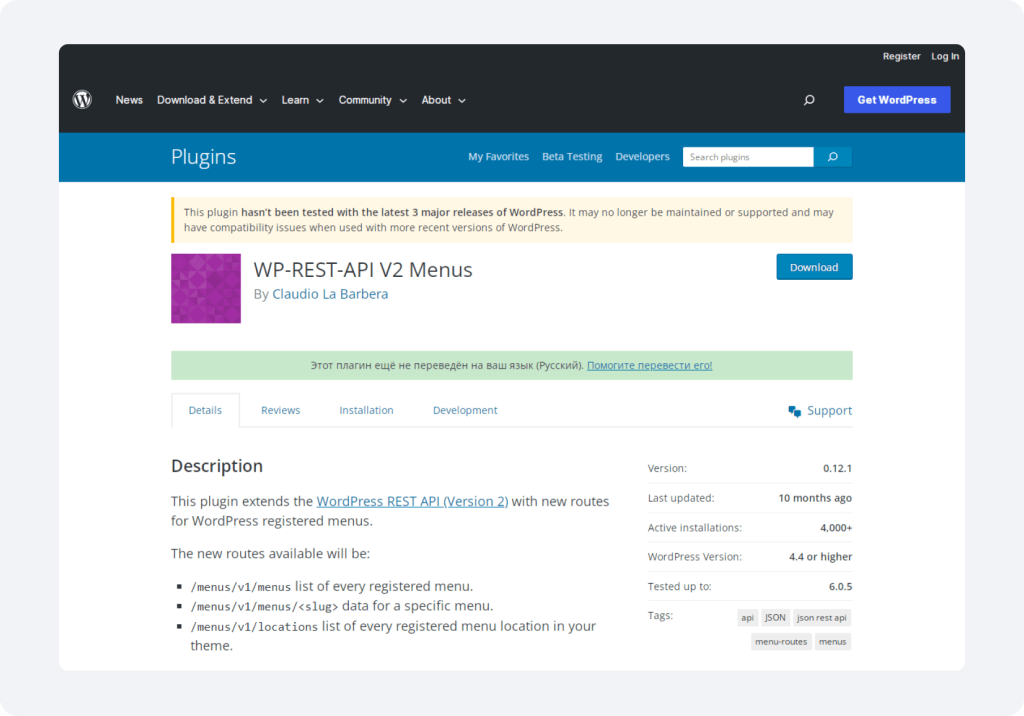Click the menus tag
The image size is (1024, 716).
click(x=833, y=642)
